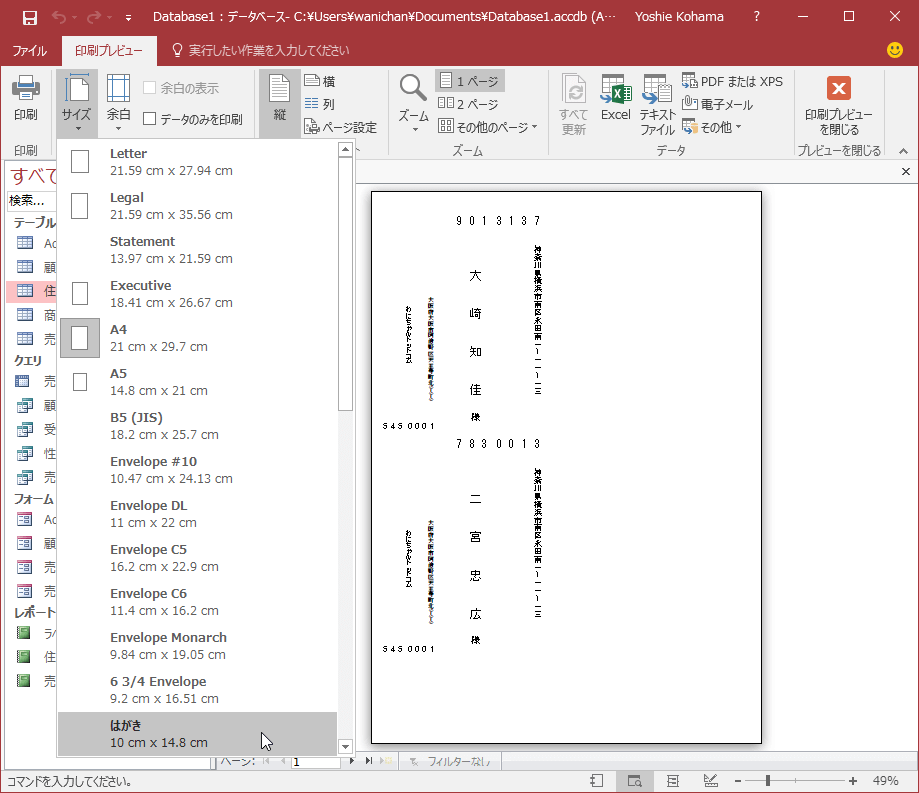Choose Envelope #10 size
The image size is (919, 793).
(198, 469)
